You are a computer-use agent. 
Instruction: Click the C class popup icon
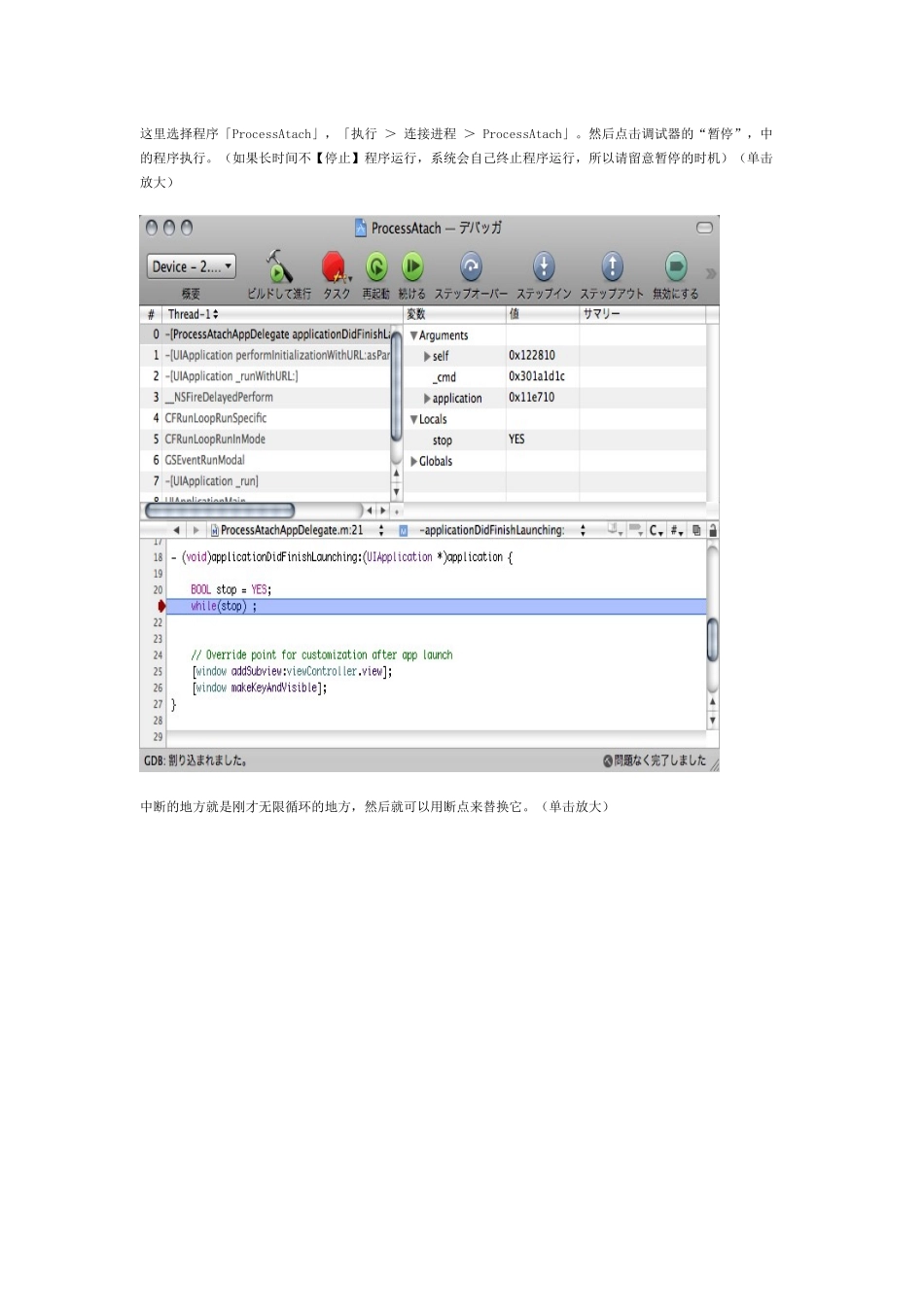point(657,531)
